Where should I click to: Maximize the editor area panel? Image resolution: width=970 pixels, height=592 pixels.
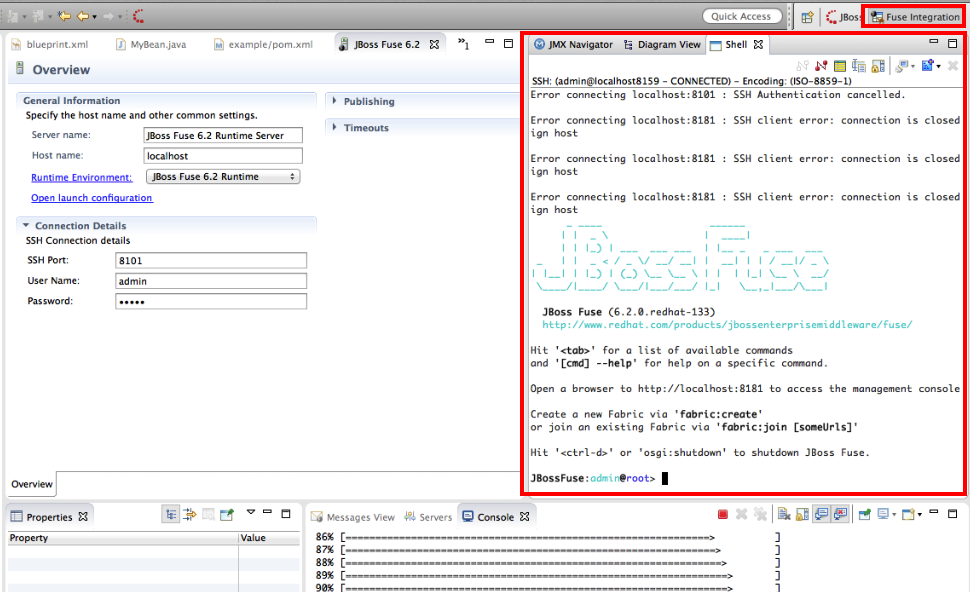coord(509,43)
